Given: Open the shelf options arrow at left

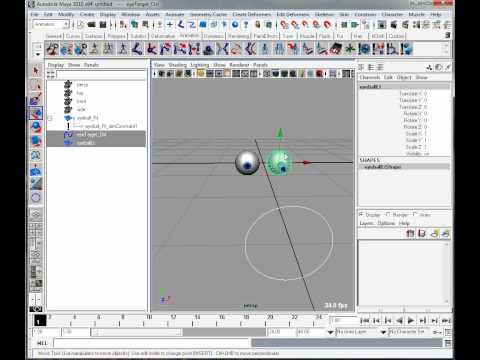Looking at the screenshot, I should [x=38, y=54].
